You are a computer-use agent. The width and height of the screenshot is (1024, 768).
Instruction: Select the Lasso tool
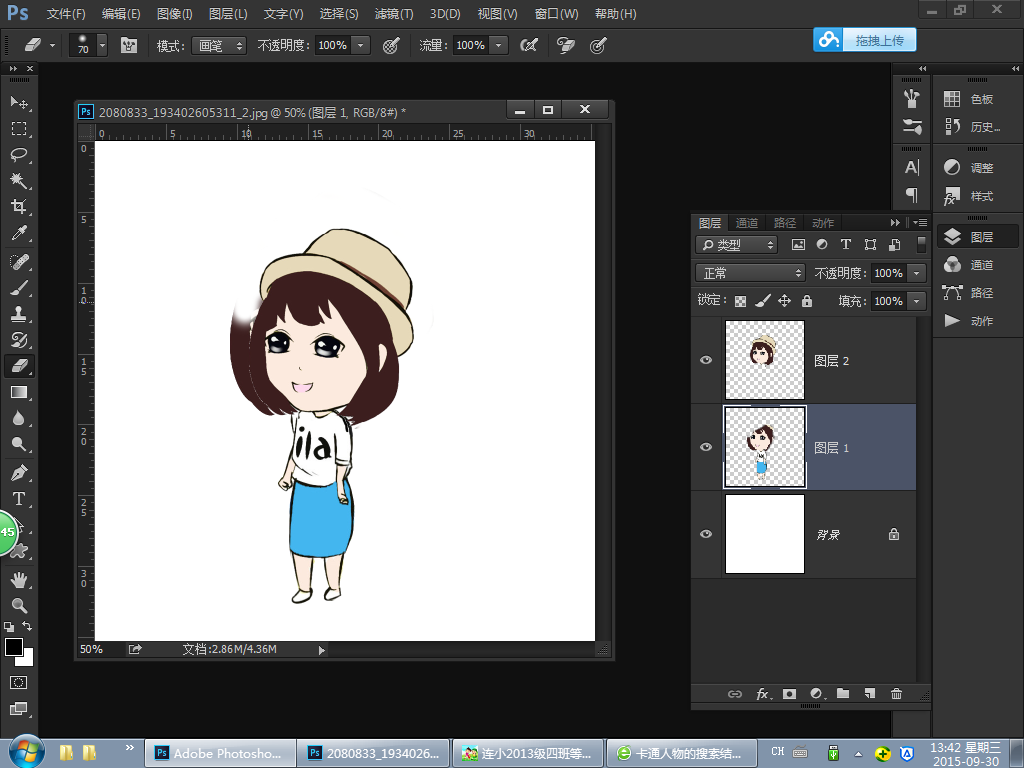[x=19, y=155]
